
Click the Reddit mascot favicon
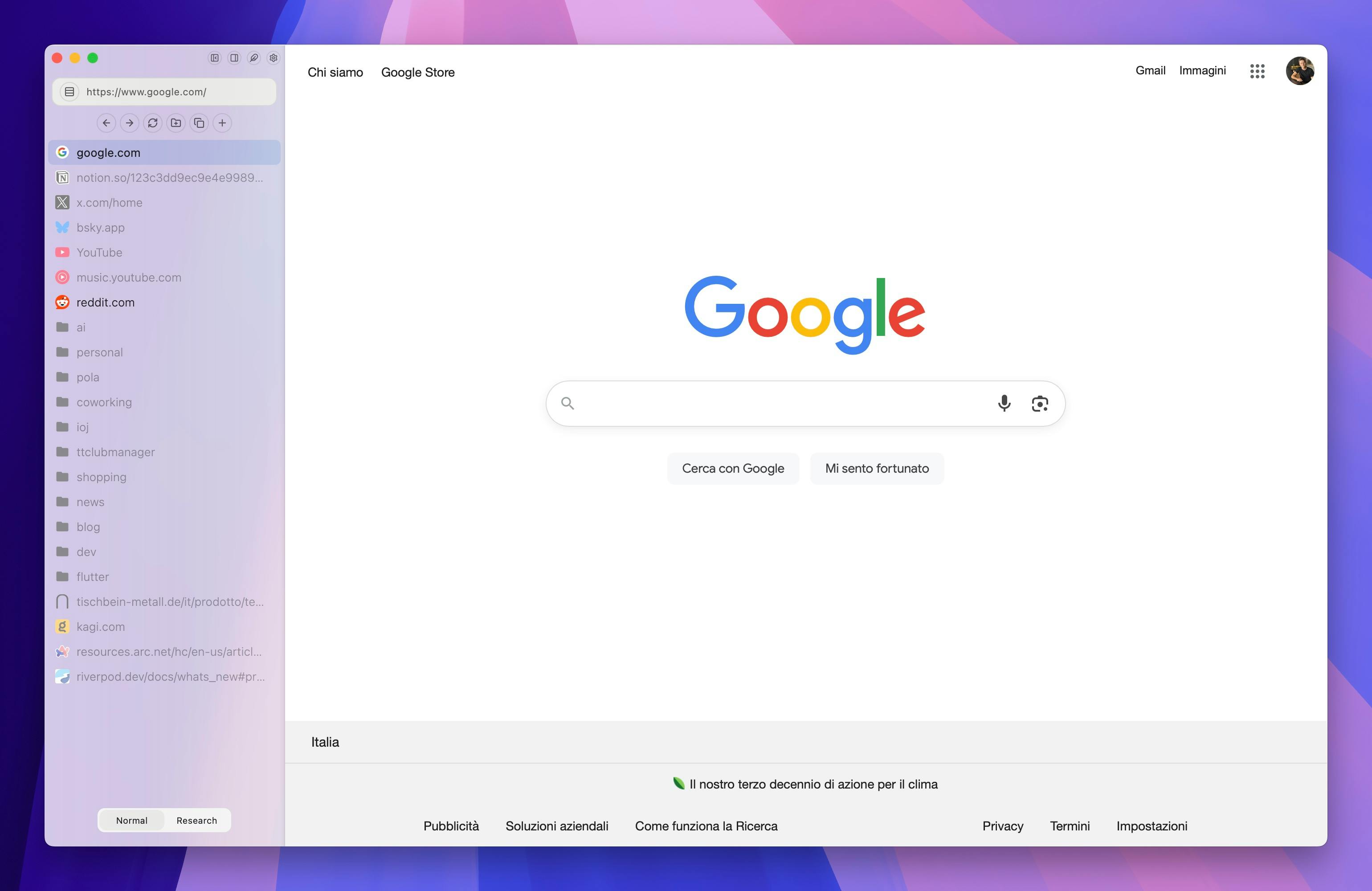point(62,302)
